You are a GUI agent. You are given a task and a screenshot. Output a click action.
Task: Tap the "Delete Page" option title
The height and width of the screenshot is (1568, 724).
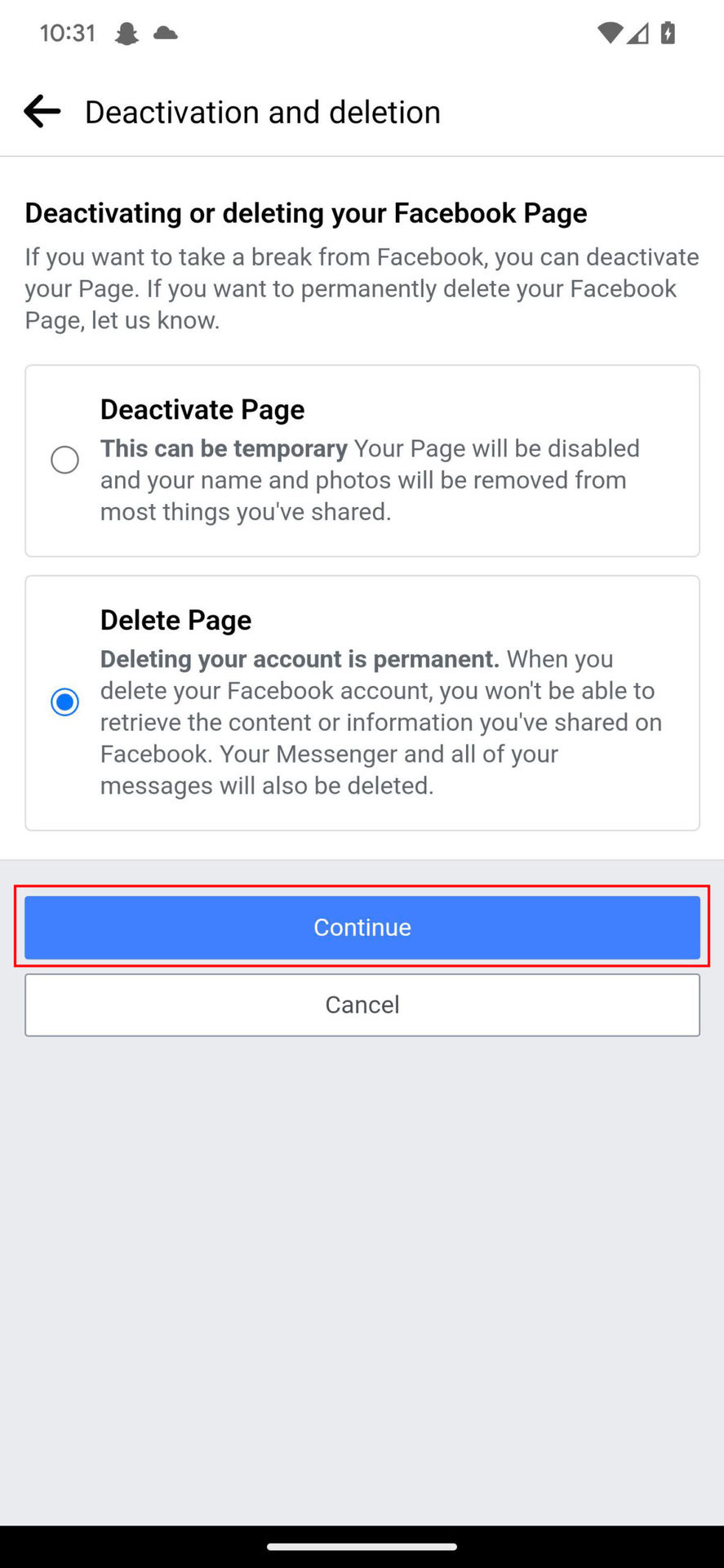pos(175,620)
